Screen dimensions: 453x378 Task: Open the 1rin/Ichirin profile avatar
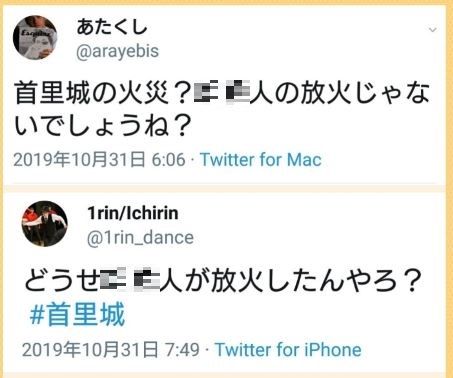tap(45, 224)
